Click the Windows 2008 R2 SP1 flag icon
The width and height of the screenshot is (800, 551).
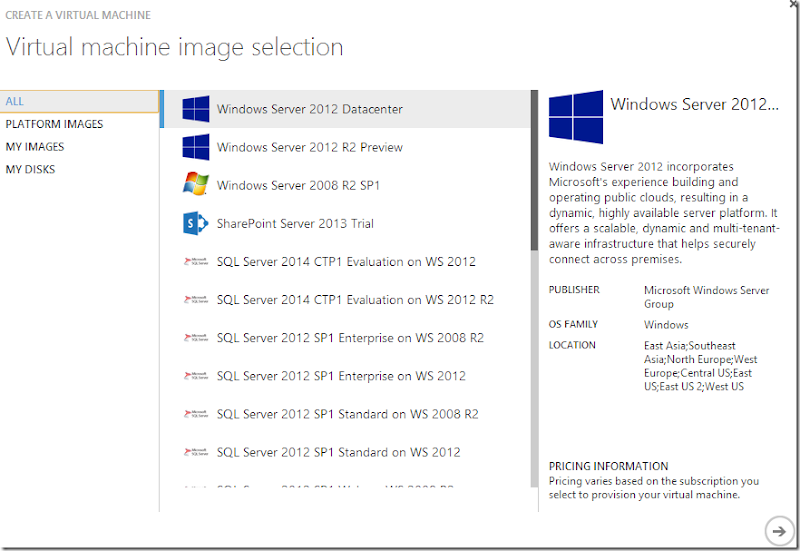(x=195, y=185)
